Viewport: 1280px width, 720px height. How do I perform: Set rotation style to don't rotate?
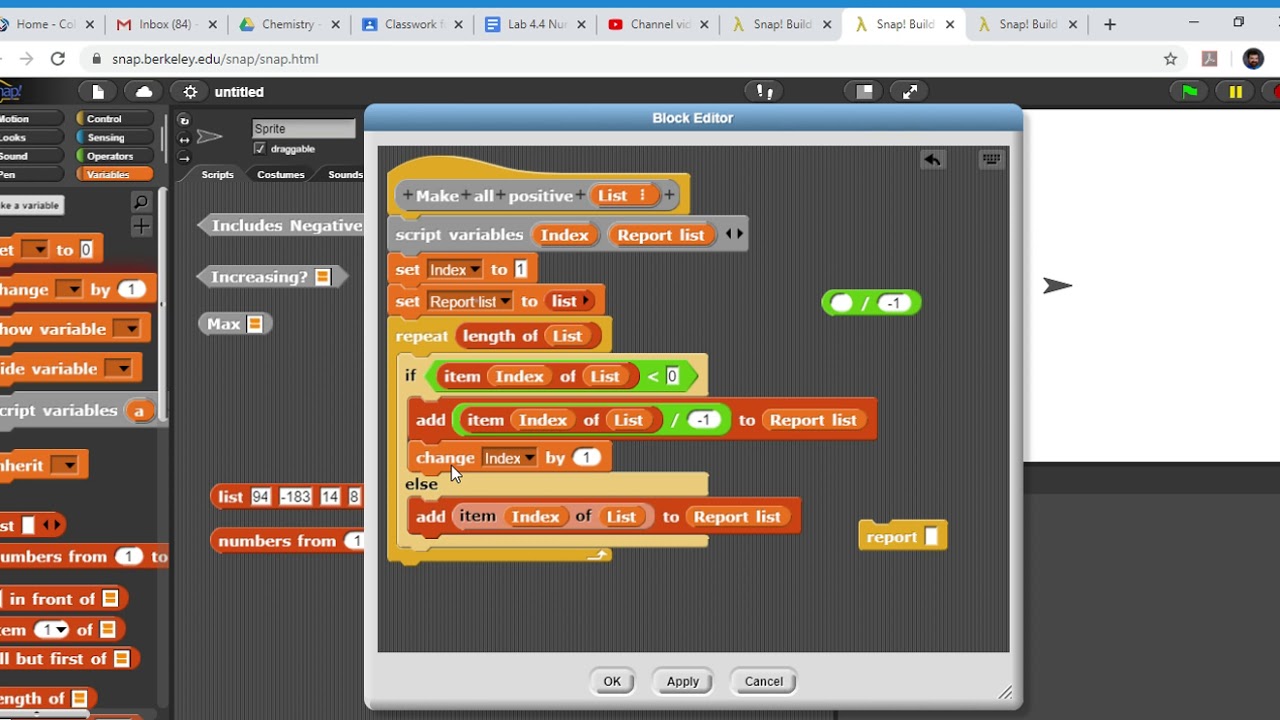[x=184, y=157]
